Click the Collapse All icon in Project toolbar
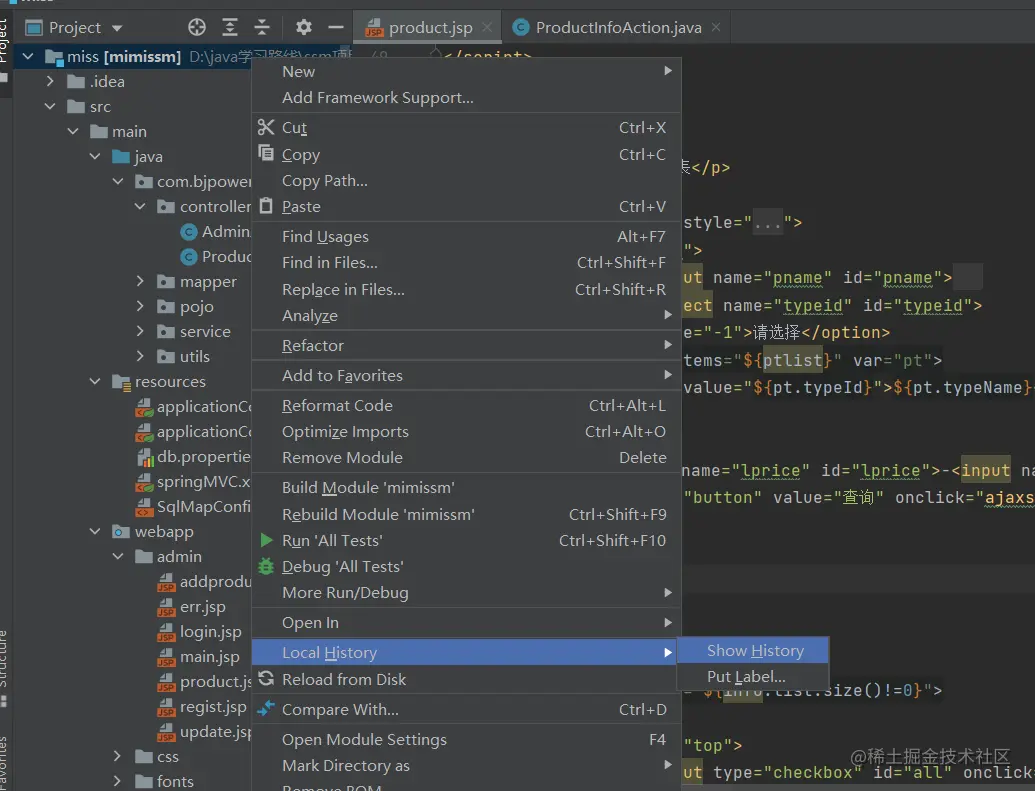 click(x=261, y=27)
